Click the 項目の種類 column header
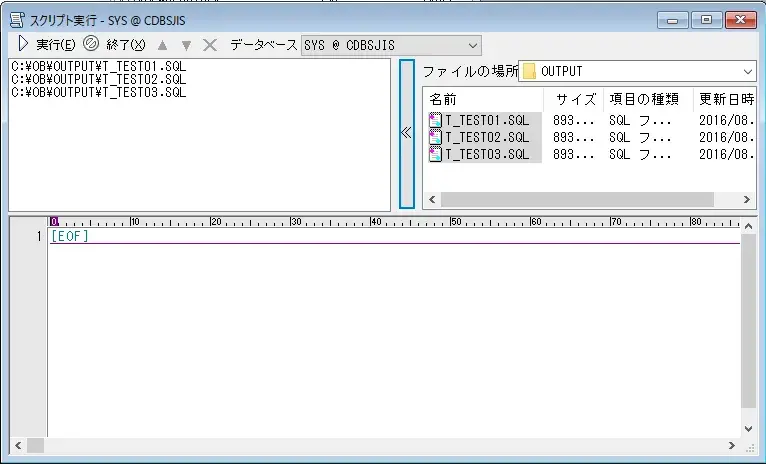The image size is (766, 464). (646, 99)
